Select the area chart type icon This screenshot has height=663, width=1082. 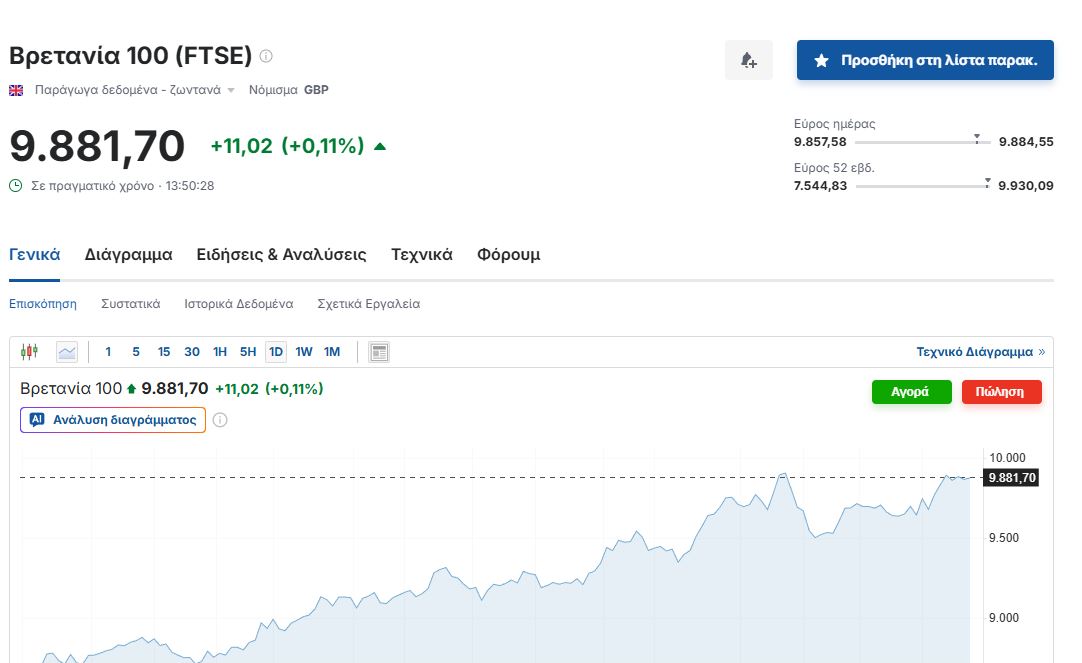pos(67,351)
